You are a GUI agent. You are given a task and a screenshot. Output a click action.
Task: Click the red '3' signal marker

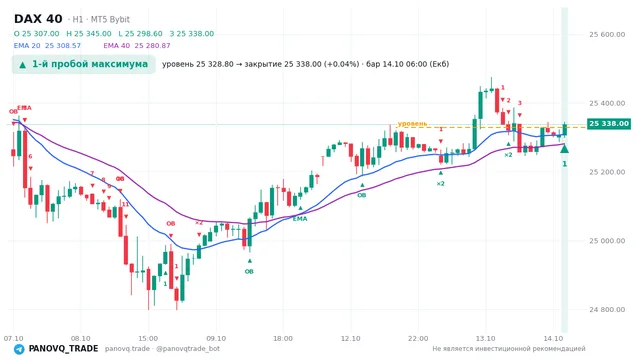pos(520,103)
